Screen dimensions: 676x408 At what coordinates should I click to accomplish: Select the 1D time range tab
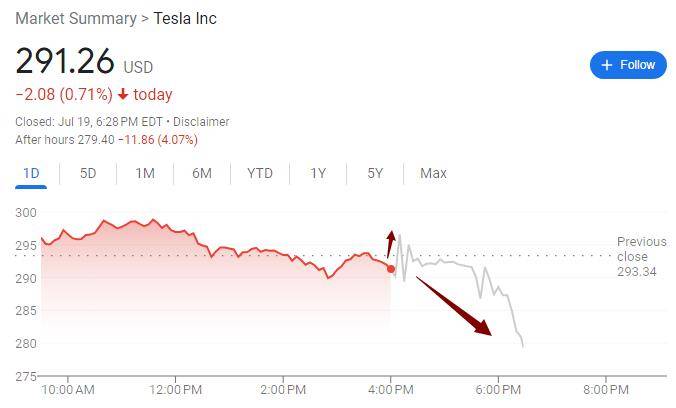pos(31,174)
